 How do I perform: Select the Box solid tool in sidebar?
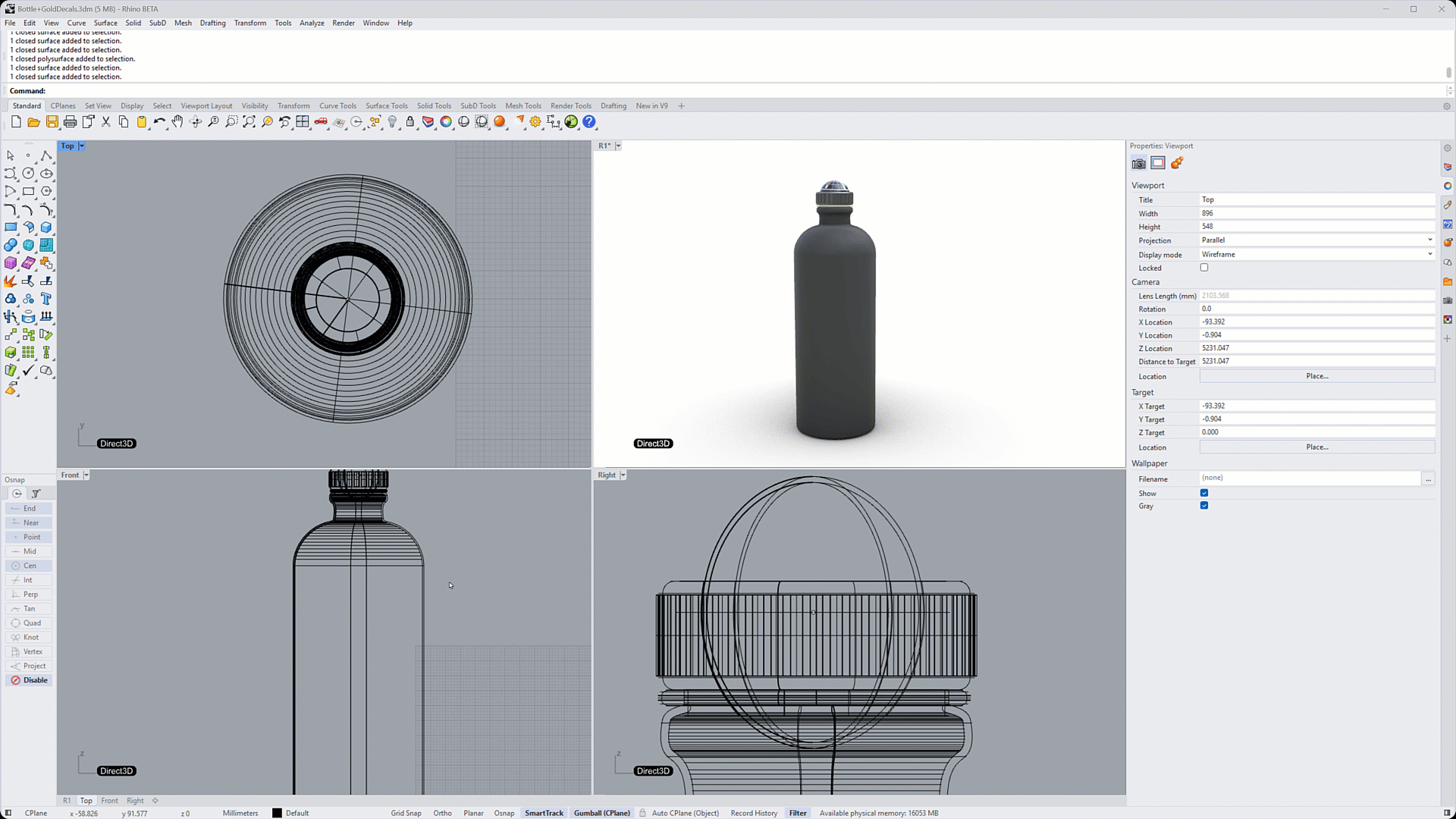(x=46, y=227)
